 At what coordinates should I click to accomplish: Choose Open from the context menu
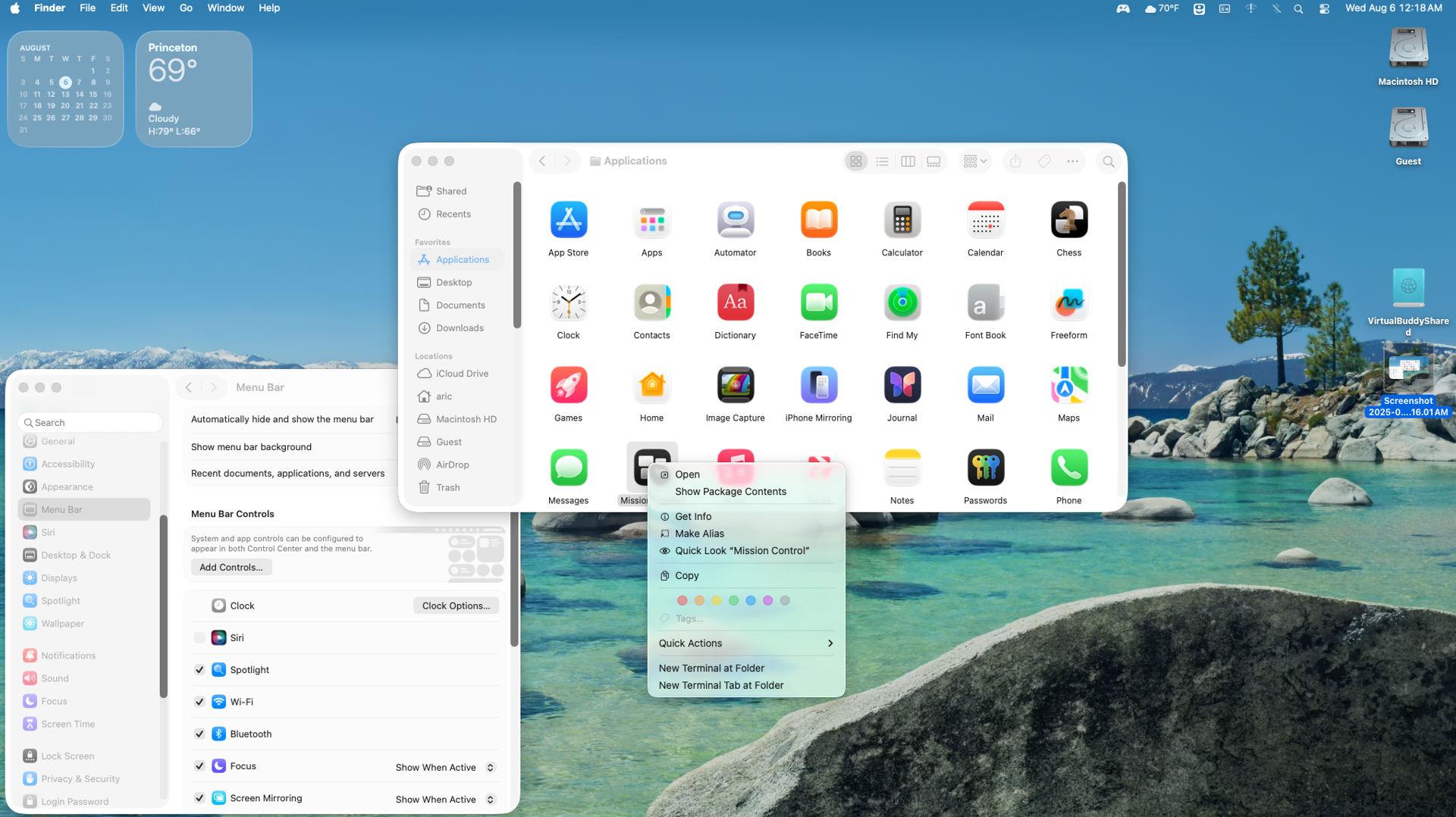(746, 474)
